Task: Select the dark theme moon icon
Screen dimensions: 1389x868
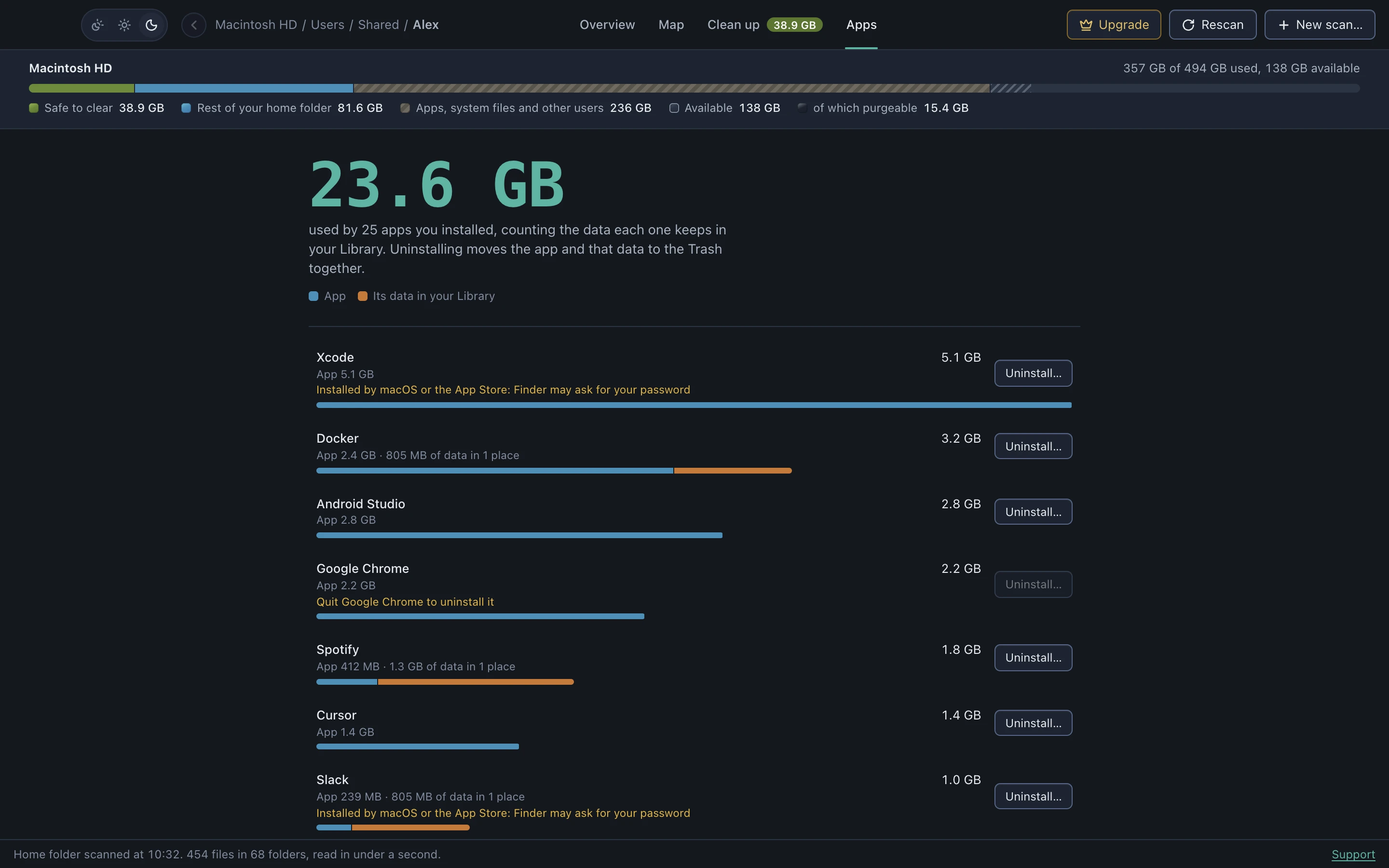Action: coord(151,25)
